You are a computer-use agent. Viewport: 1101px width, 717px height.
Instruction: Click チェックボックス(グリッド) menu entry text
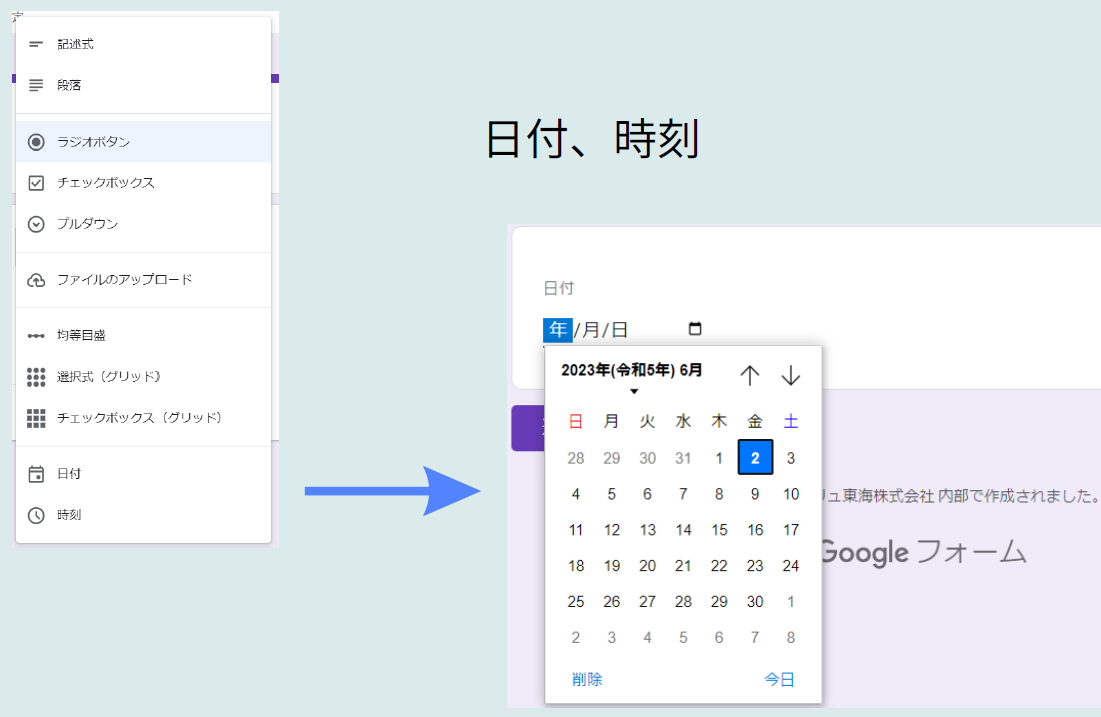coord(139,417)
